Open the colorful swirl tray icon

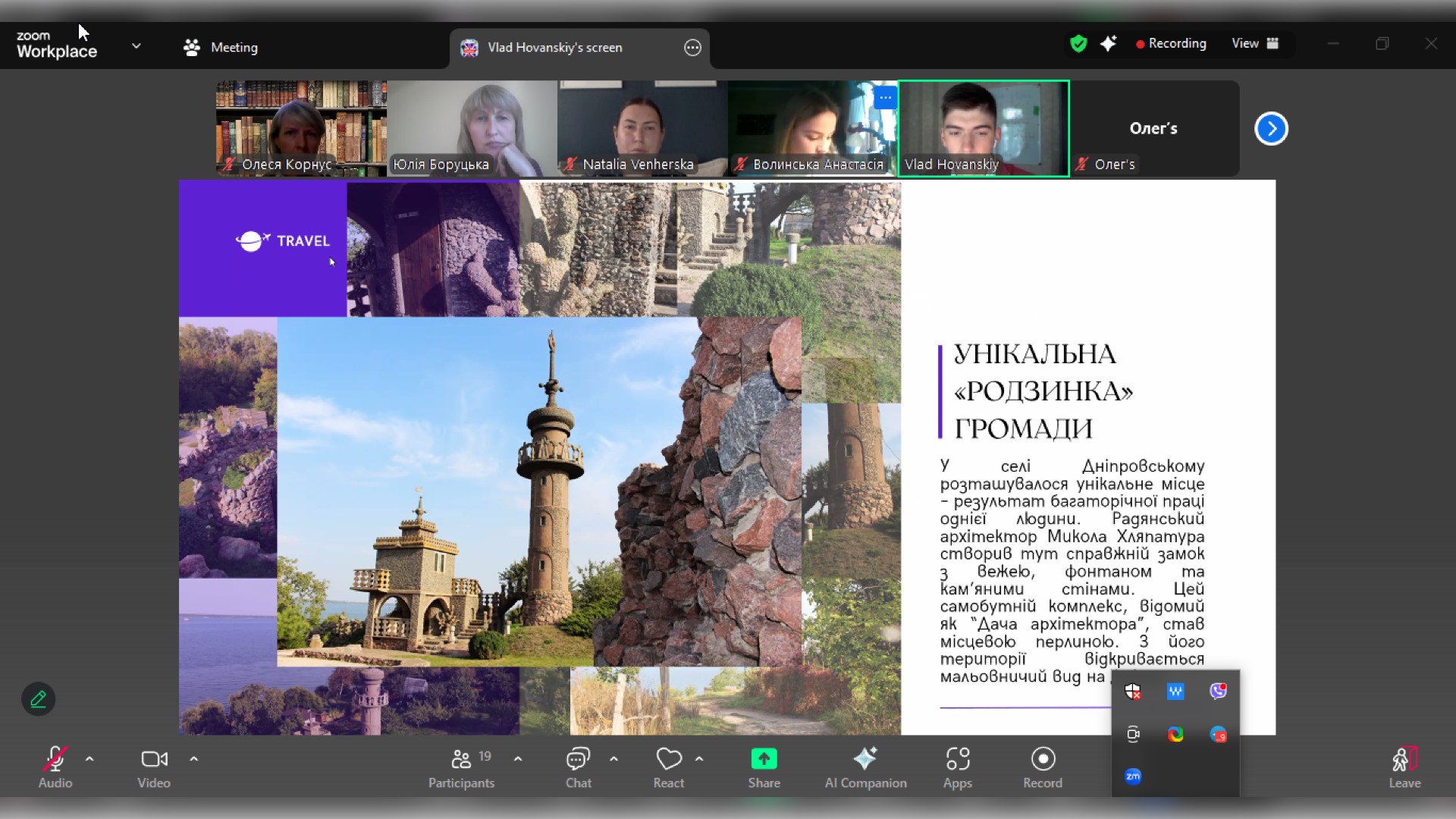point(1175,734)
